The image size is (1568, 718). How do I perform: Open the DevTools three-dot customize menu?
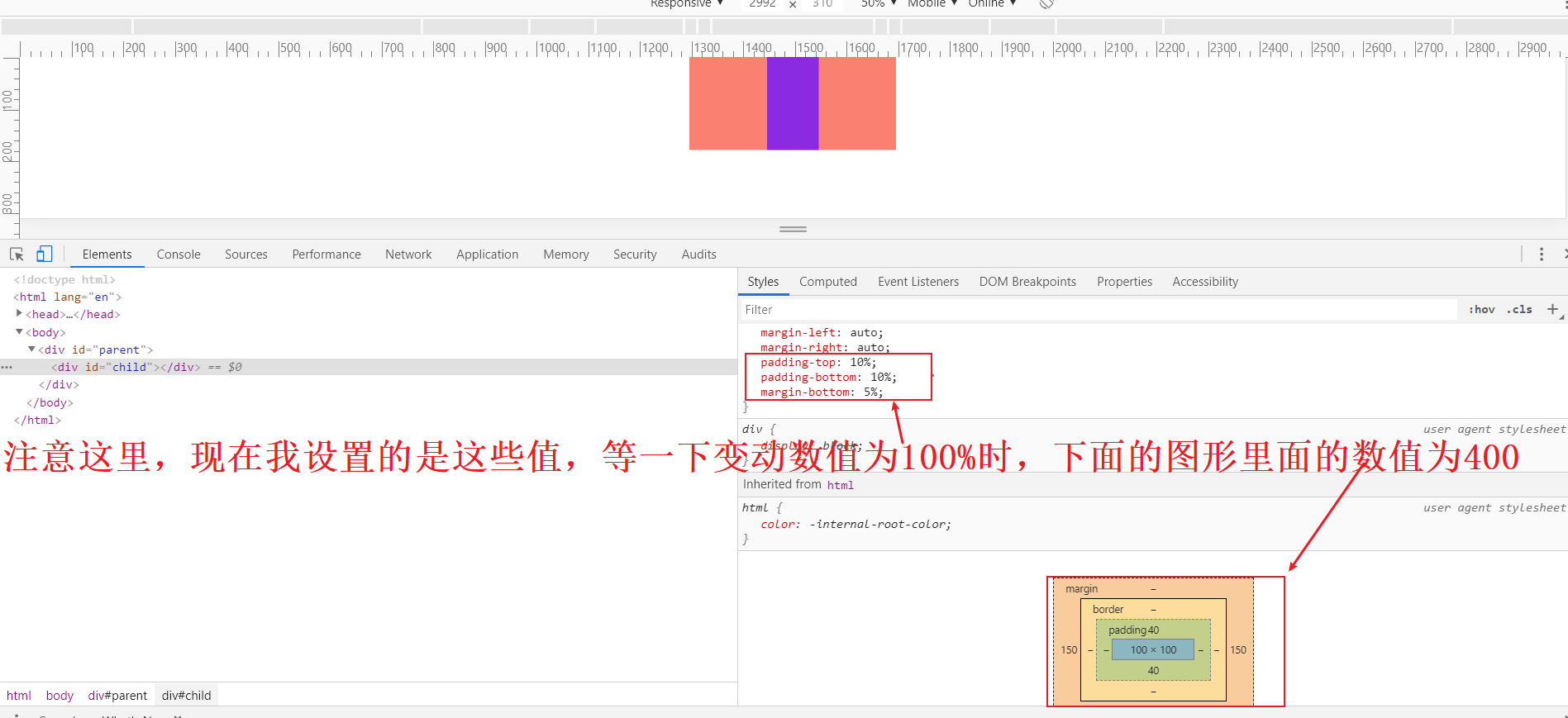[1542, 254]
